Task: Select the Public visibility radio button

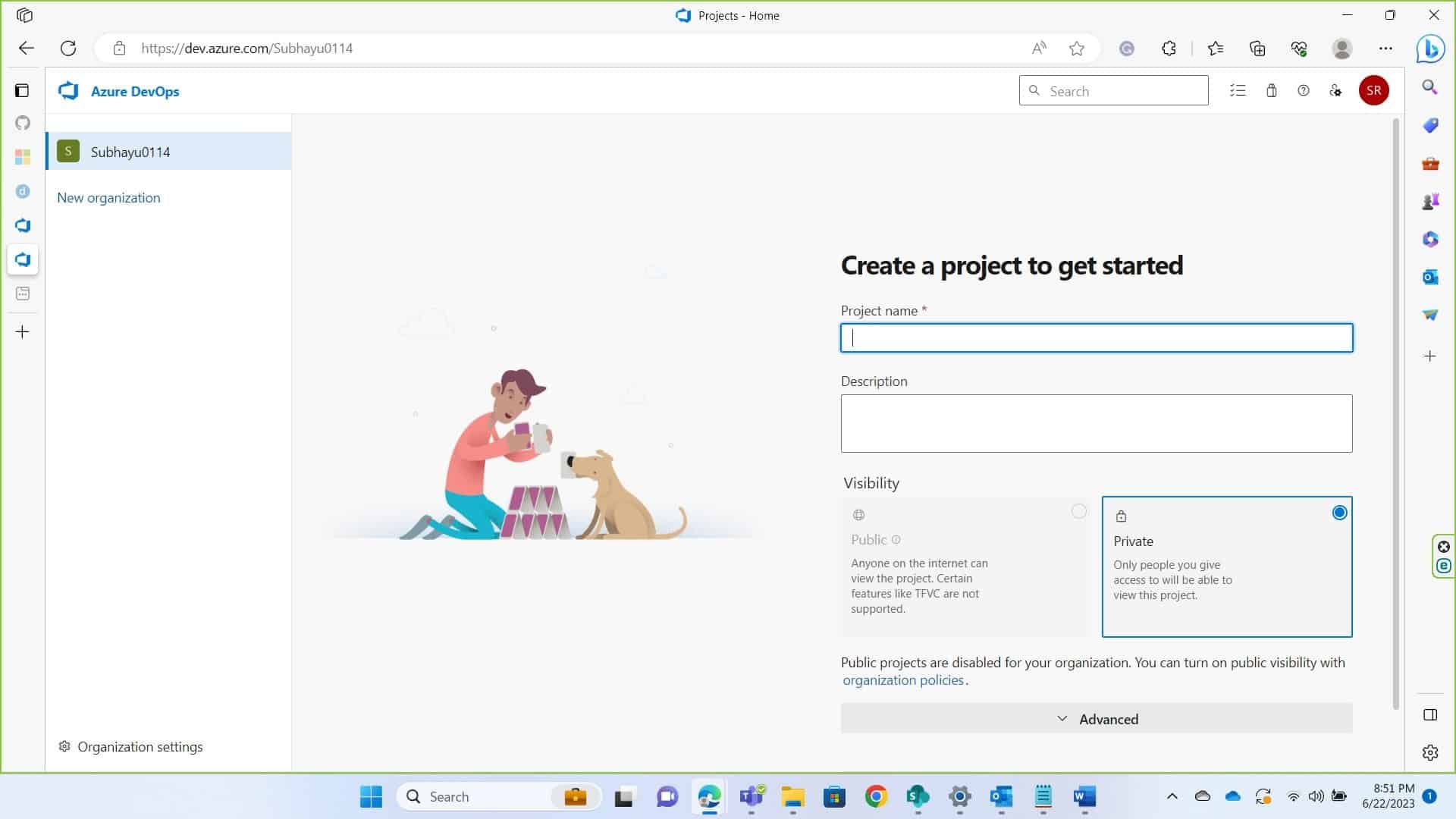Action: tap(1078, 511)
